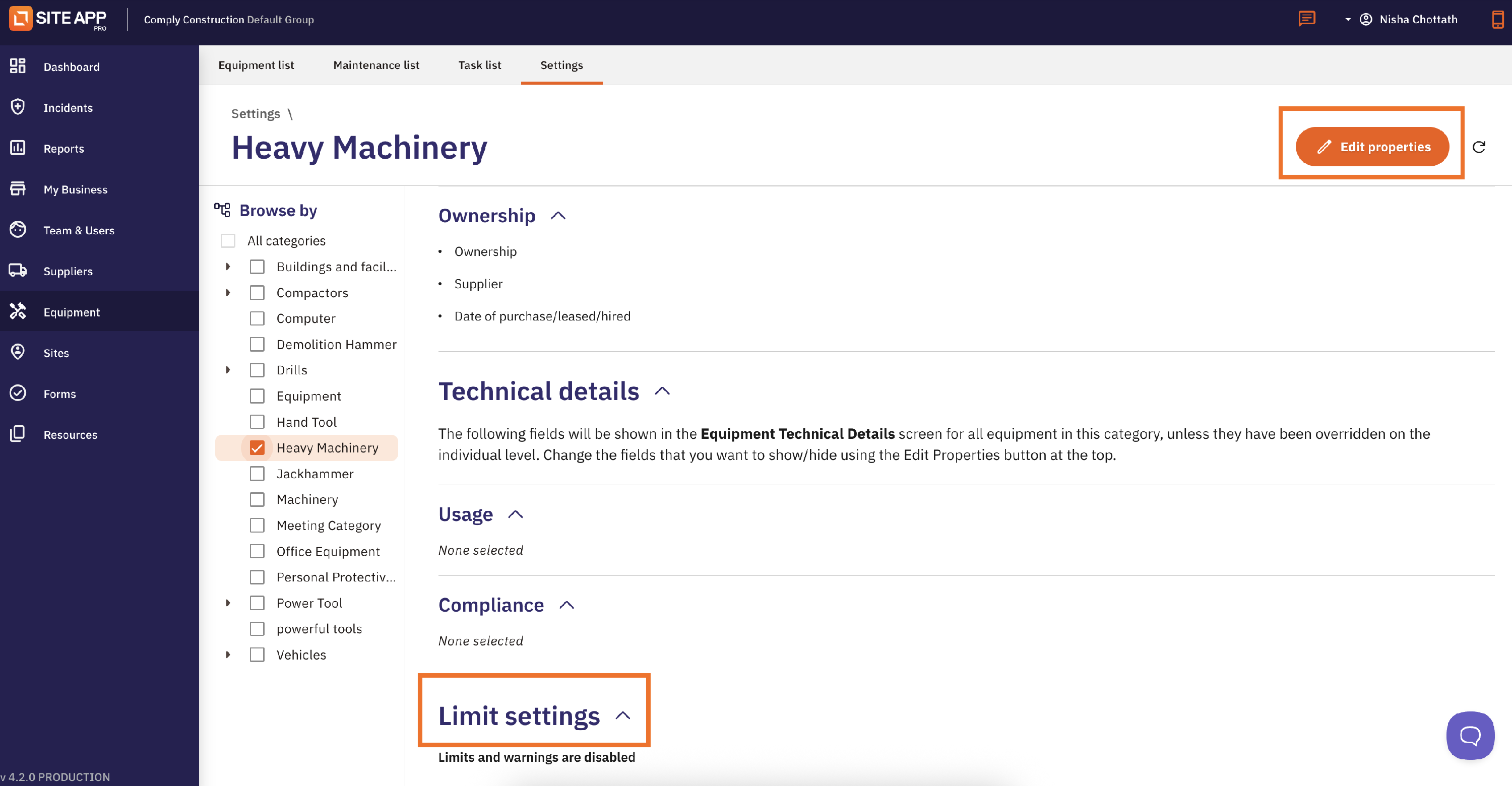Image resolution: width=1512 pixels, height=786 pixels.
Task: Collapse the Usage section chevron
Action: pyautogui.click(x=516, y=514)
